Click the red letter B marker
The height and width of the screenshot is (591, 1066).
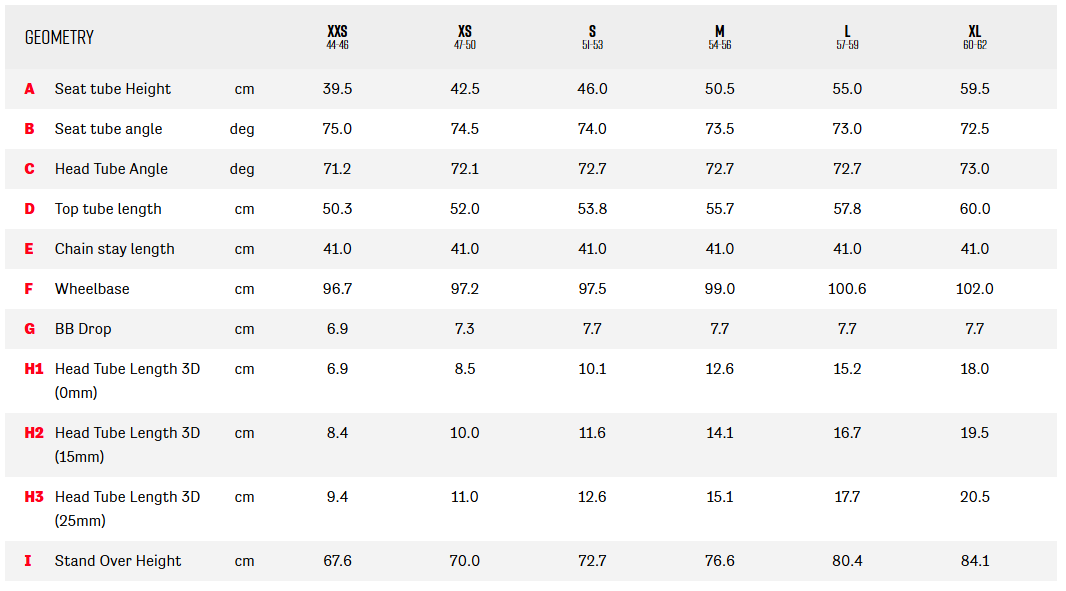[x=29, y=129]
